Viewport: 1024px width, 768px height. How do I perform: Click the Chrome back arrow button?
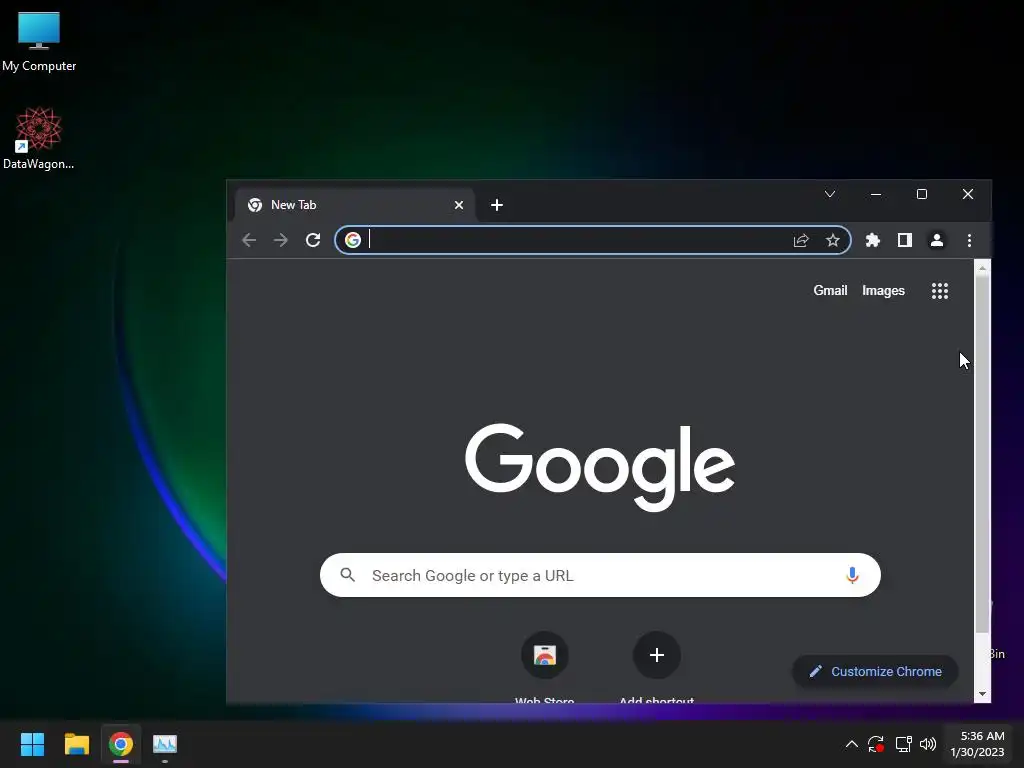249,240
